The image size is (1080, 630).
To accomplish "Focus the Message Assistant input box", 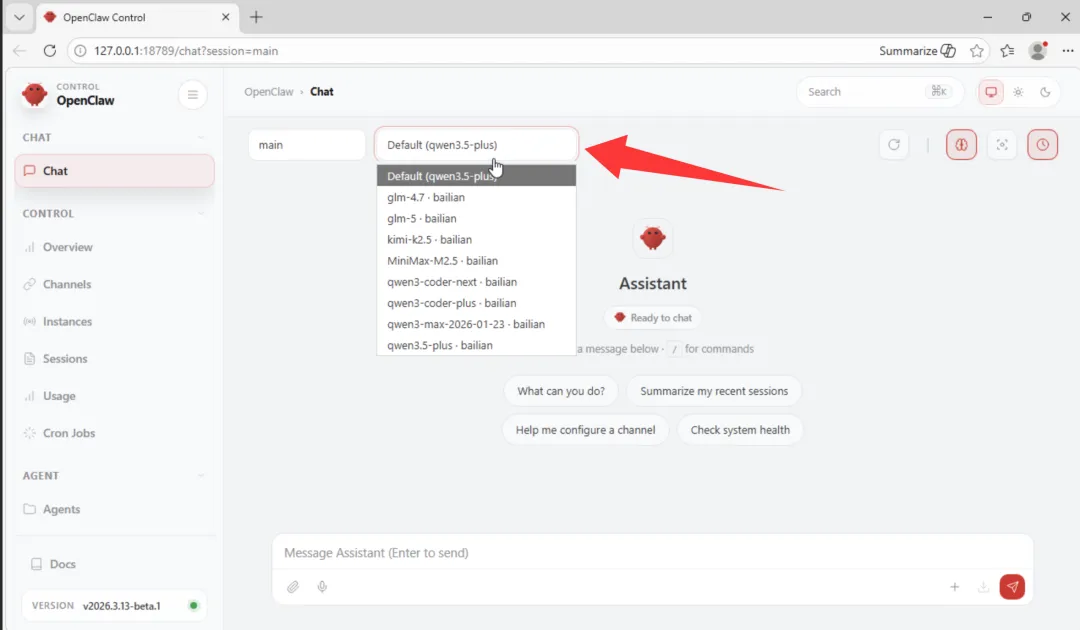I will (x=652, y=553).
